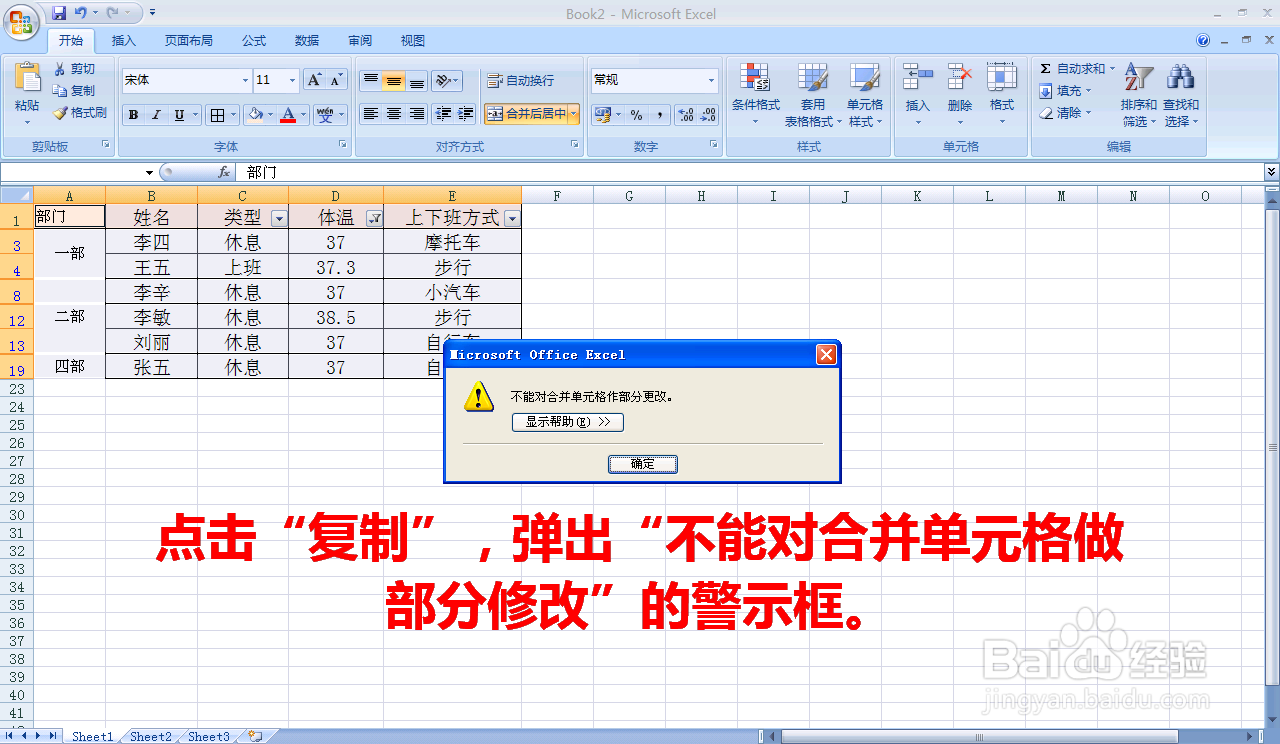Toggle bottom vertical alignment
The width and height of the screenshot is (1280, 744).
point(417,80)
